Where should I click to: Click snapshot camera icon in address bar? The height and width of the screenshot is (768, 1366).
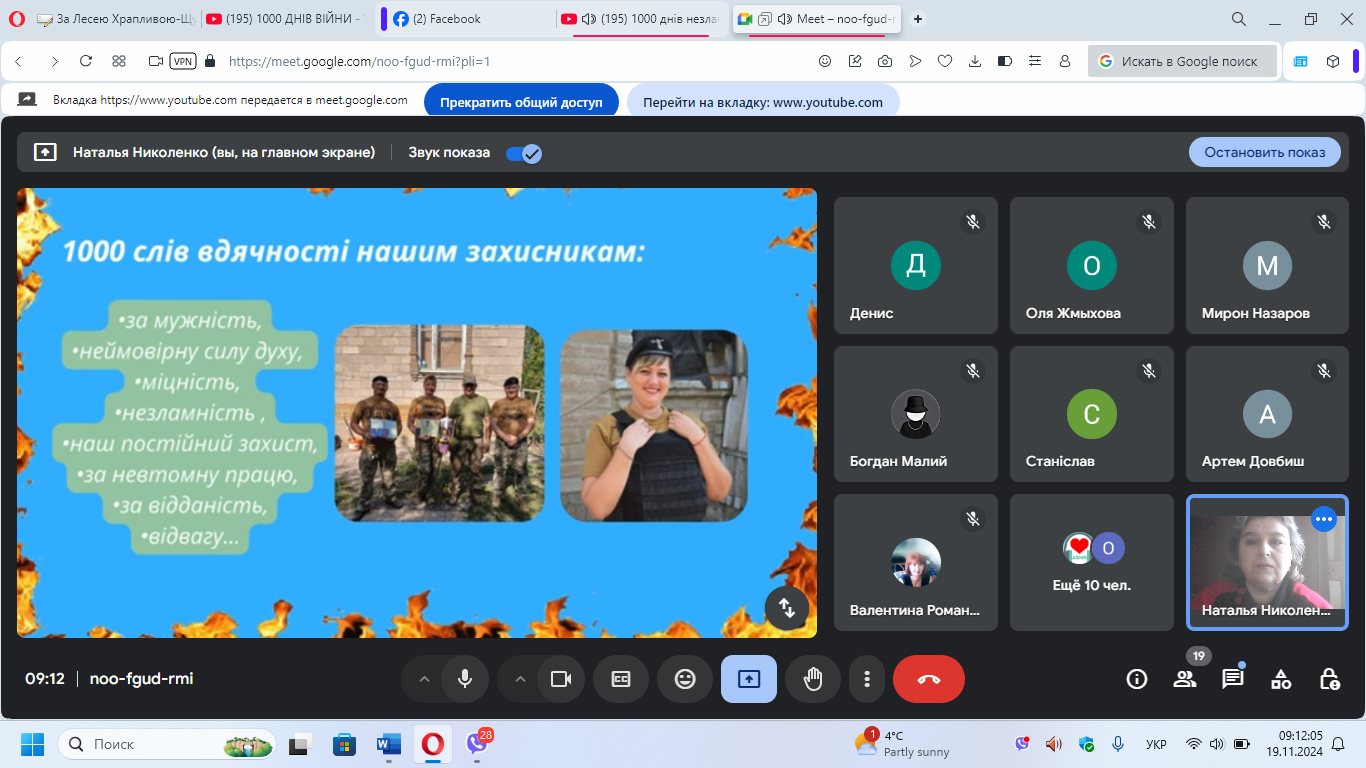coord(885,61)
